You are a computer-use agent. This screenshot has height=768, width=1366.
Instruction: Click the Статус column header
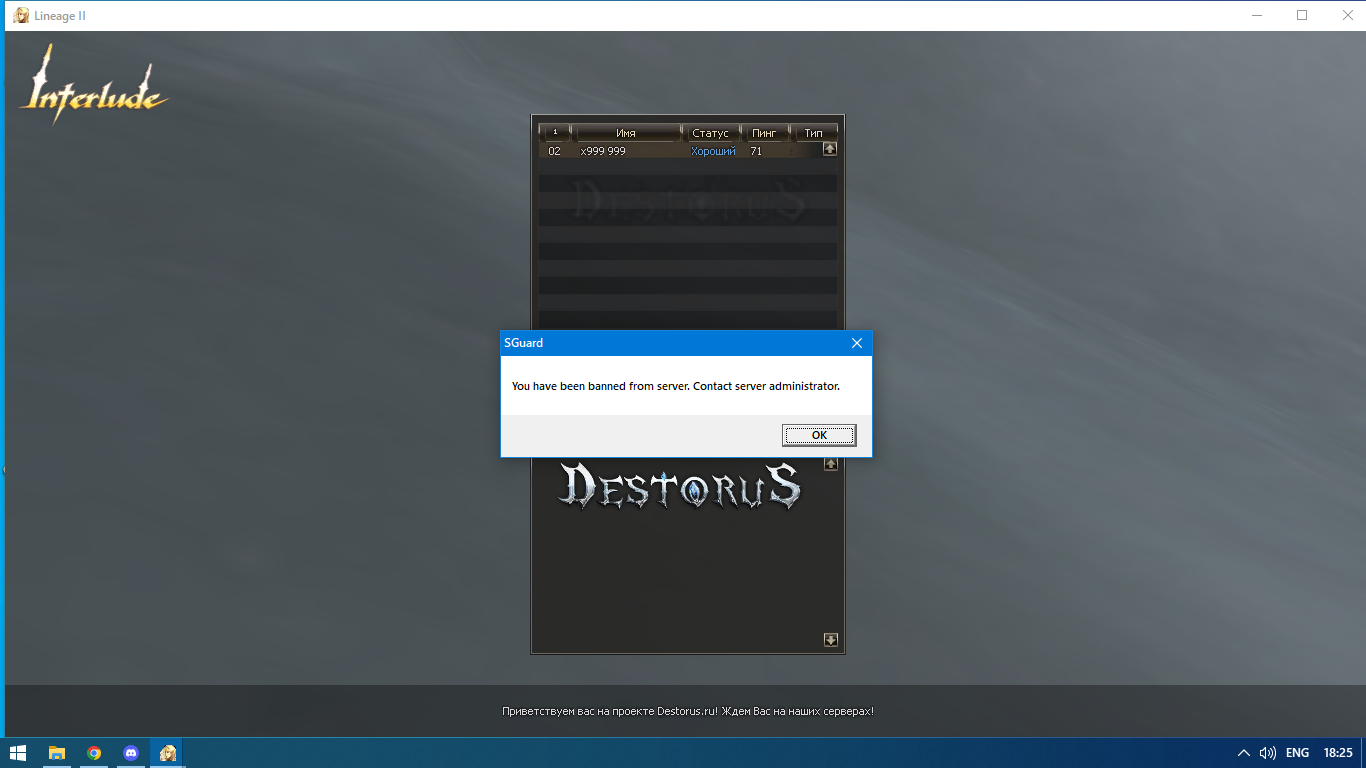coord(710,133)
